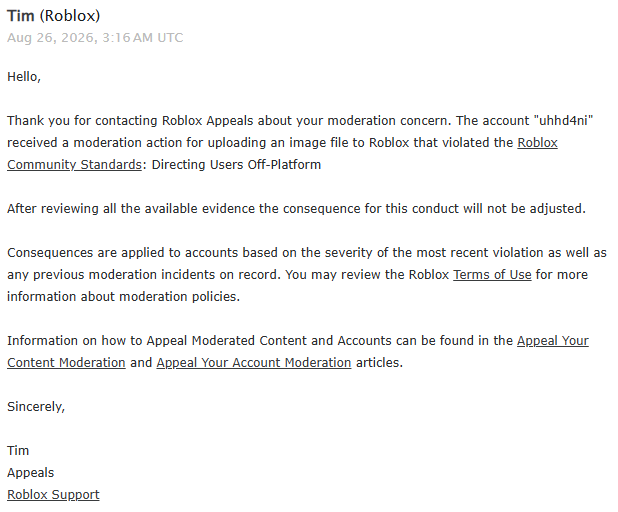Image resolution: width=618 pixels, height=512 pixels.
Task: Open the Terms of Use link
Action: pos(492,274)
